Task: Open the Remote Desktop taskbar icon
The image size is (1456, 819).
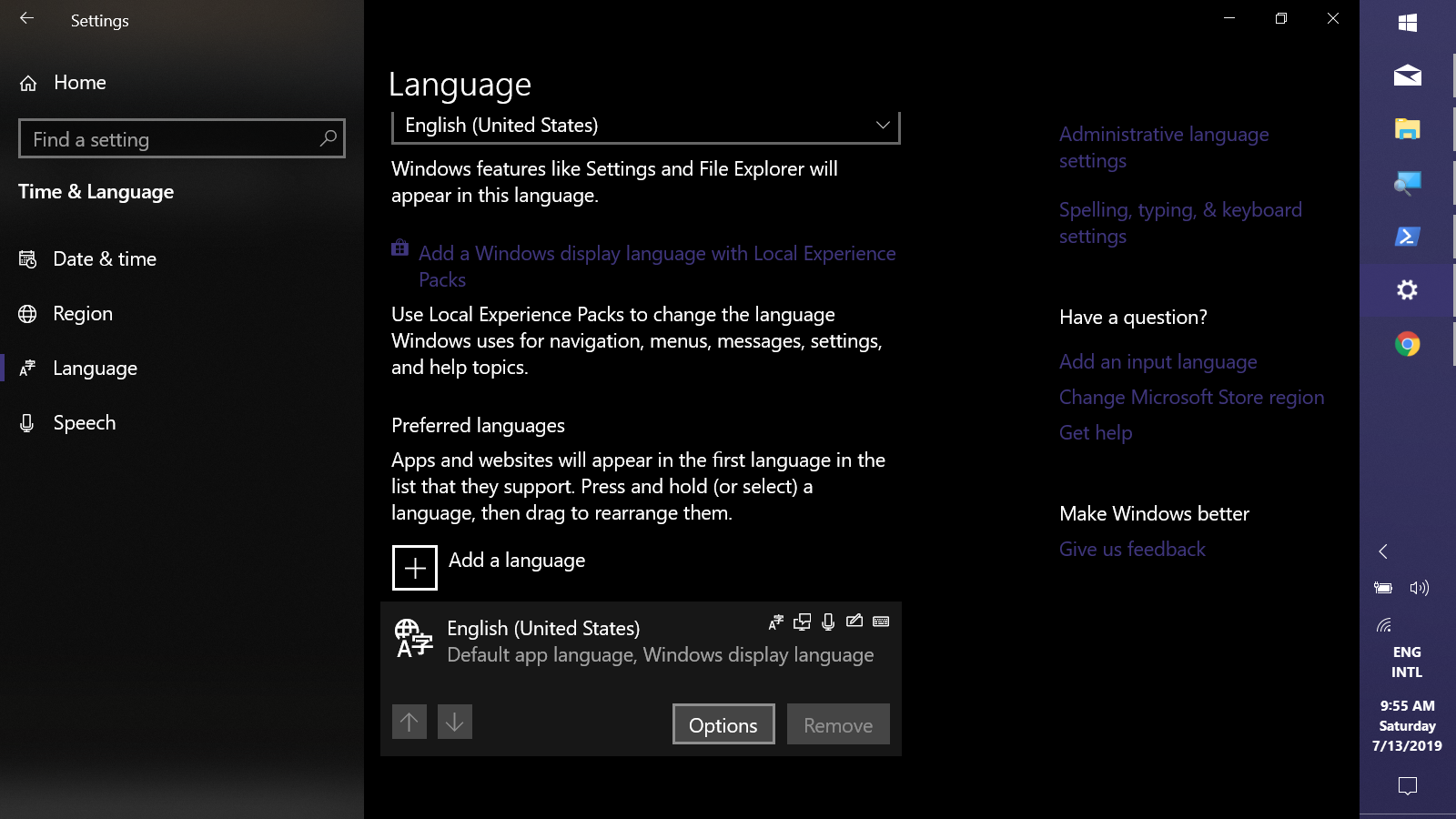Action: tap(1407, 183)
